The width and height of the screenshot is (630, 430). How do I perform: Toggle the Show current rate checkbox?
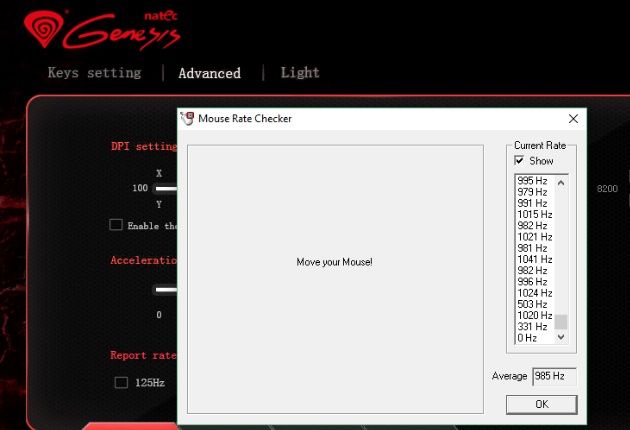click(519, 160)
